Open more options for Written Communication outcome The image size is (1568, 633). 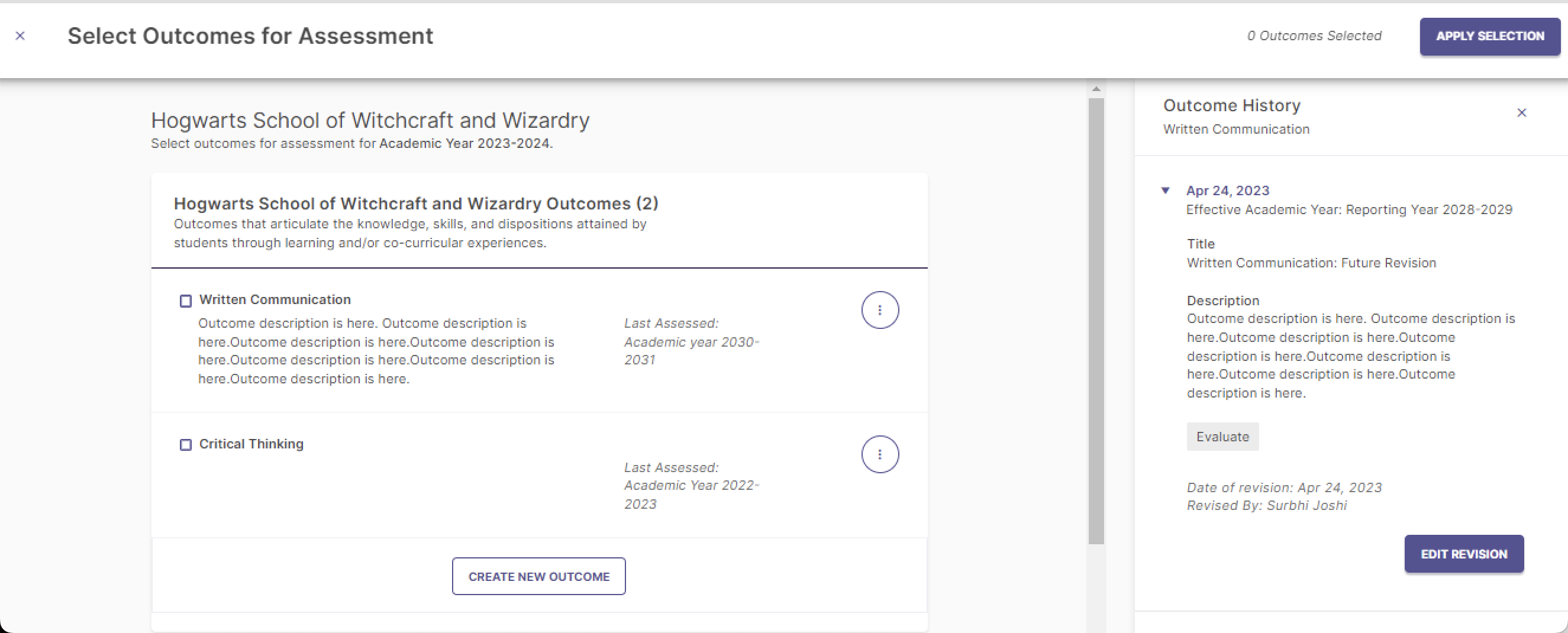pyautogui.click(x=880, y=310)
